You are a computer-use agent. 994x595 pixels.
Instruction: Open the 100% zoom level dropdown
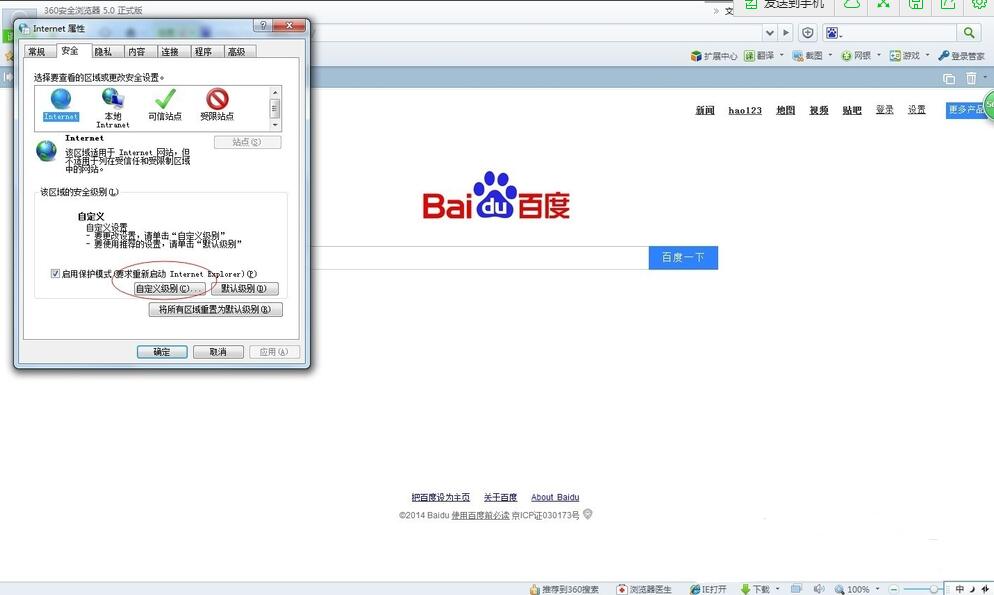[x=877, y=589]
